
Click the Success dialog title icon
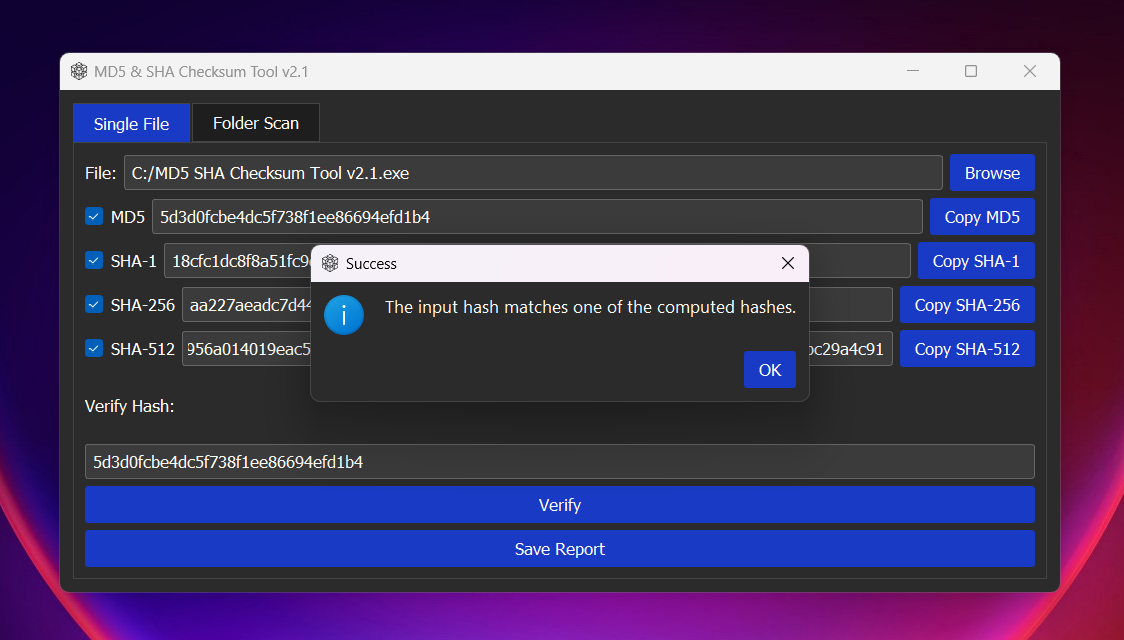(330, 264)
